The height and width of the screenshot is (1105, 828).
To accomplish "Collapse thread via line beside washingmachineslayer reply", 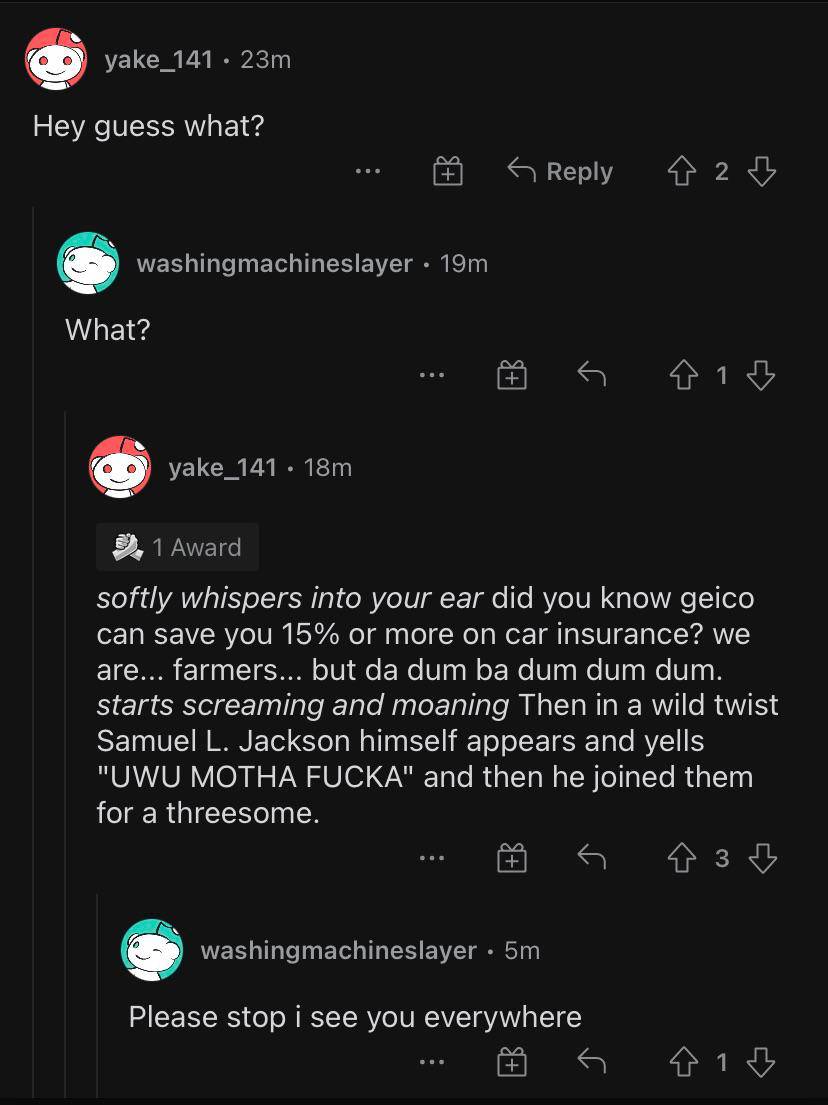I will 33,652.
